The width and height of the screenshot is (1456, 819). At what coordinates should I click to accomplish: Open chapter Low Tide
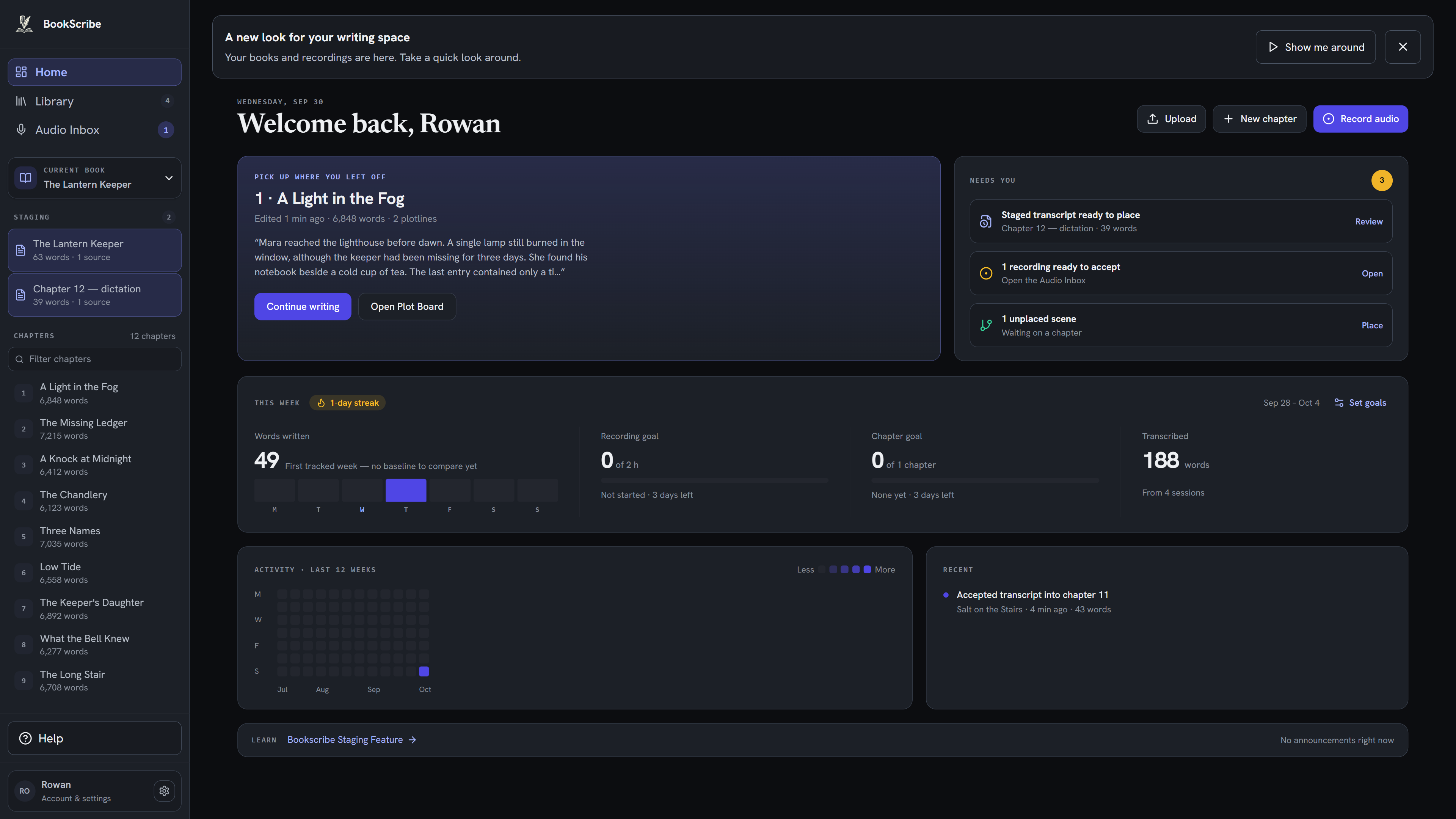(94, 573)
